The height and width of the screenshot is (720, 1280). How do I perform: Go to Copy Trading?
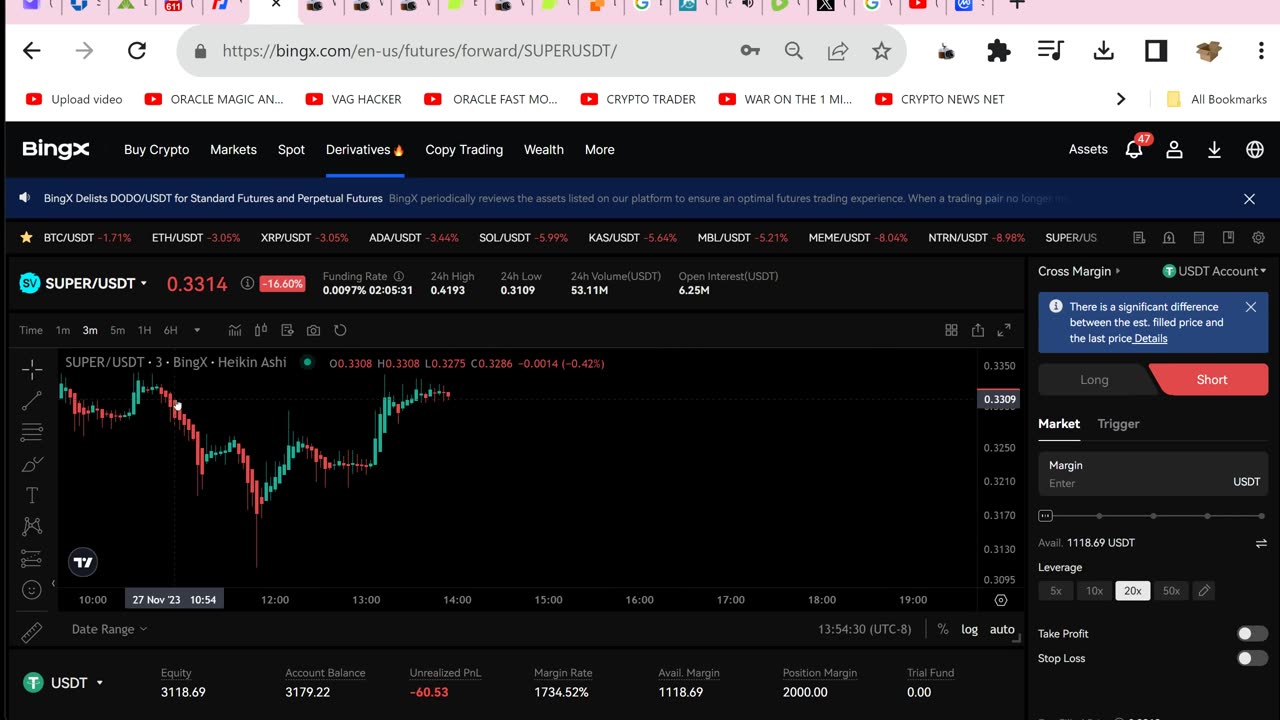coord(464,150)
